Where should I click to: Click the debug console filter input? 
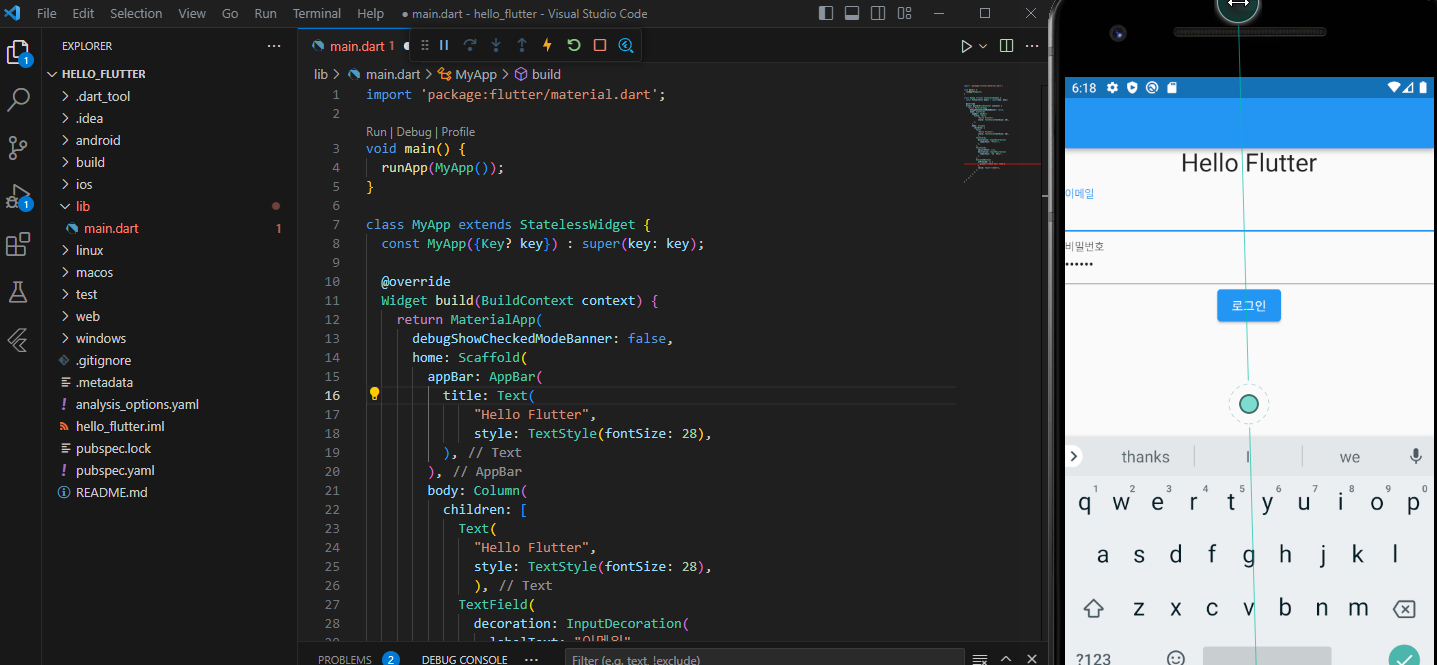765,659
